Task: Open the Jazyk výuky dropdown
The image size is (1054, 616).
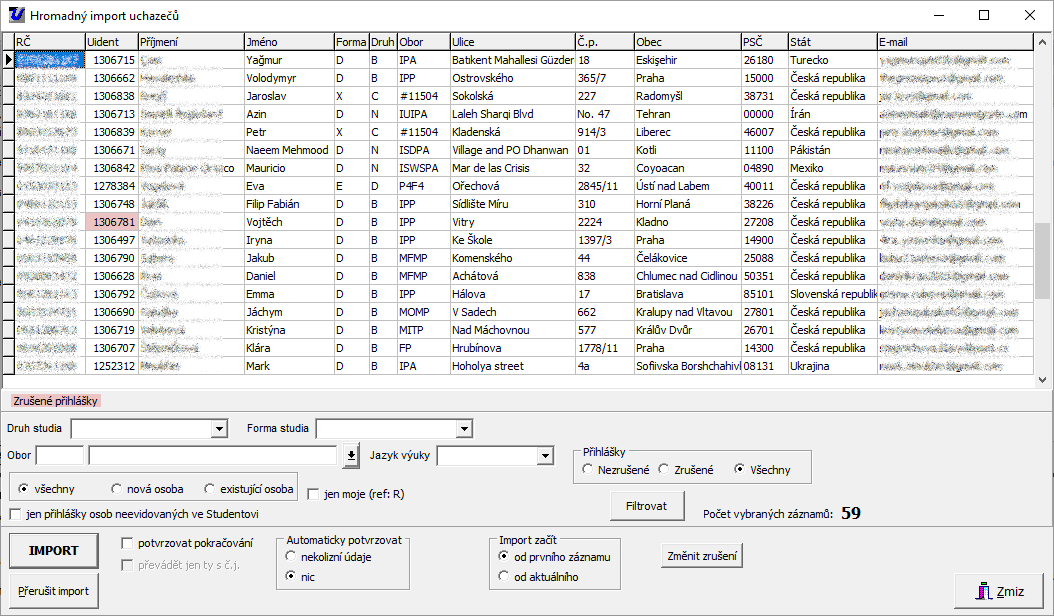Action: (x=544, y=456)
